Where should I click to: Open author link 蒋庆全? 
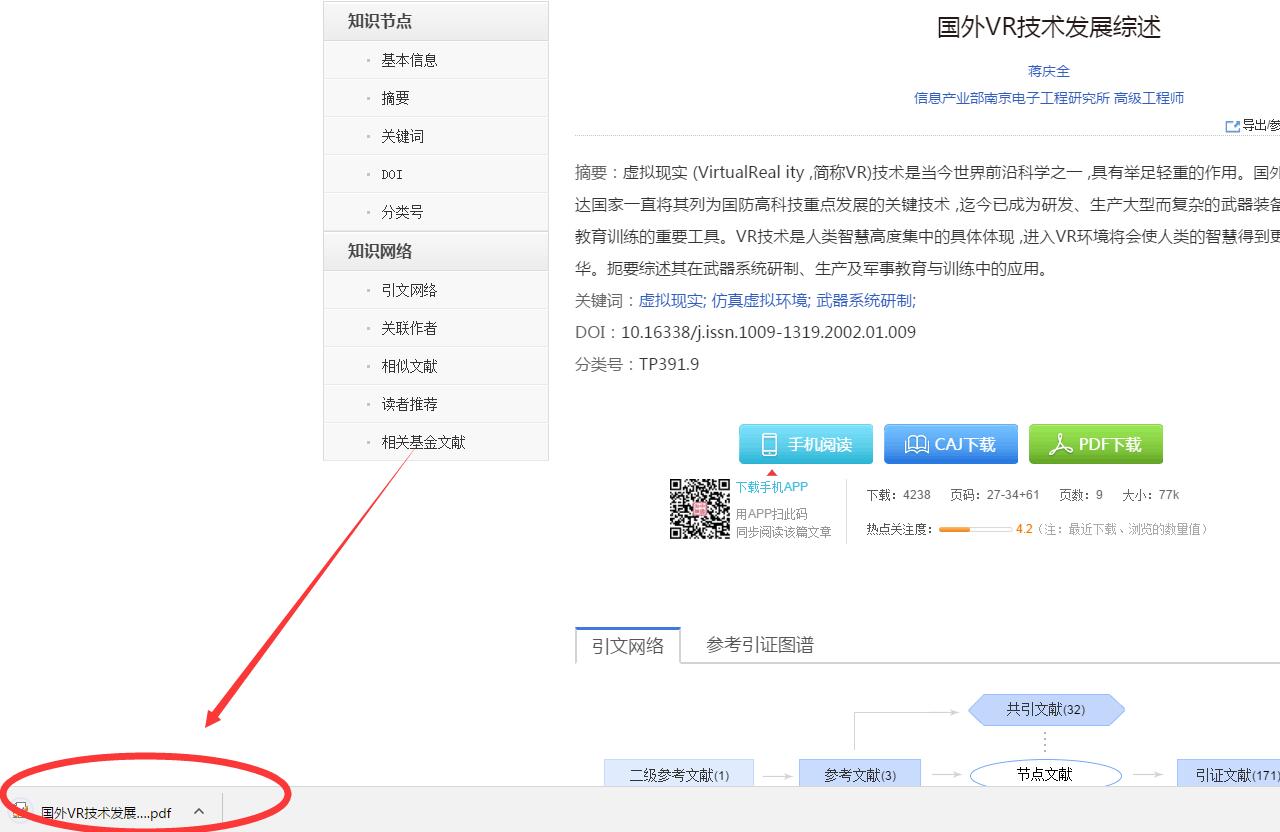pos(1048,71)
